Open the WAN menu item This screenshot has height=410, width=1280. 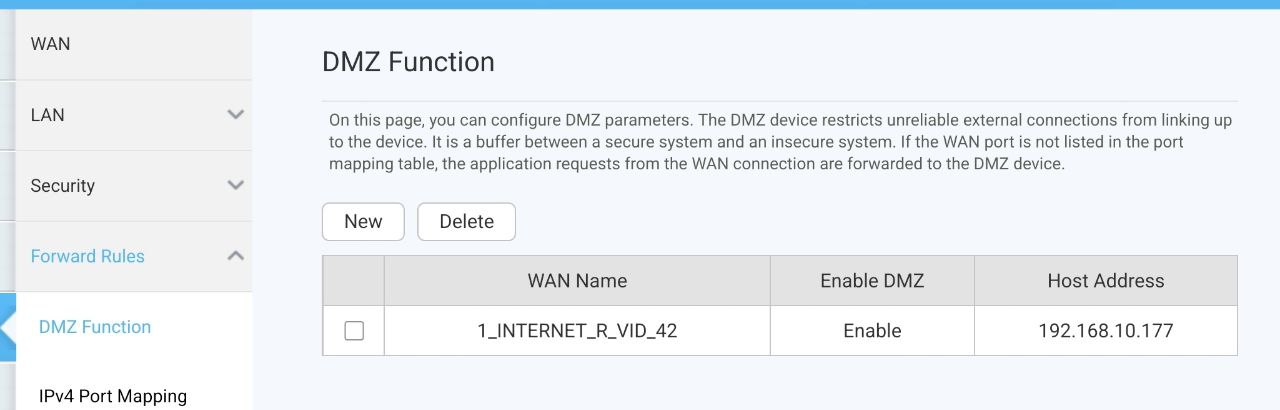(x=51, y=44)
